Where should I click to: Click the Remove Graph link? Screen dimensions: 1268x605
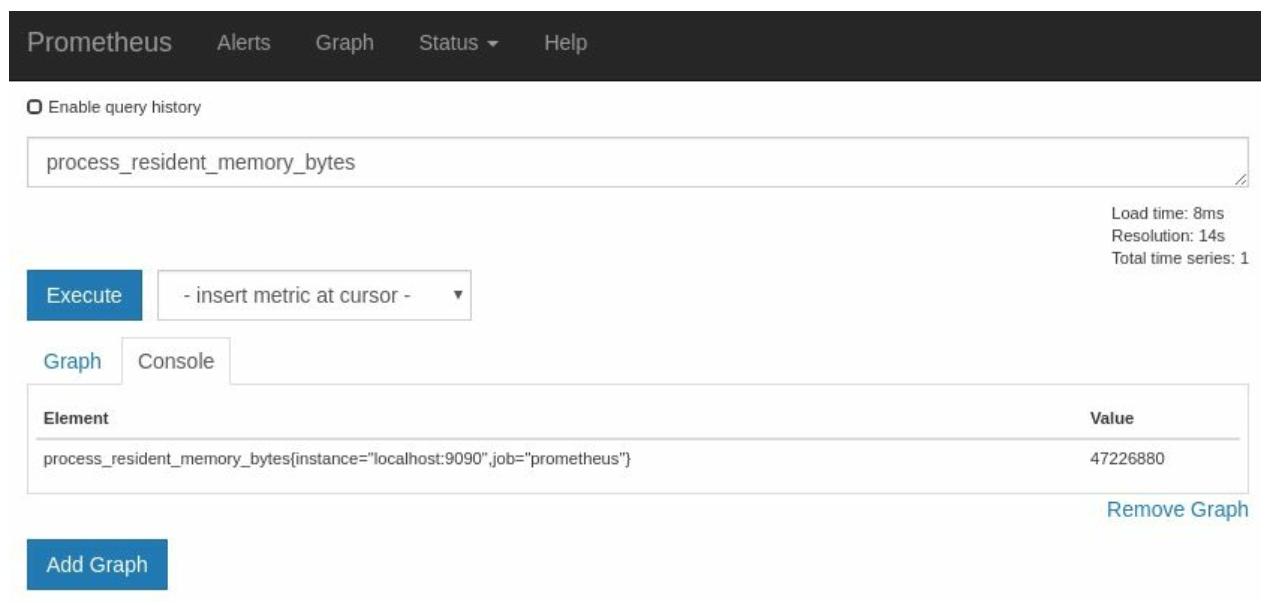tap(1177, 510)
